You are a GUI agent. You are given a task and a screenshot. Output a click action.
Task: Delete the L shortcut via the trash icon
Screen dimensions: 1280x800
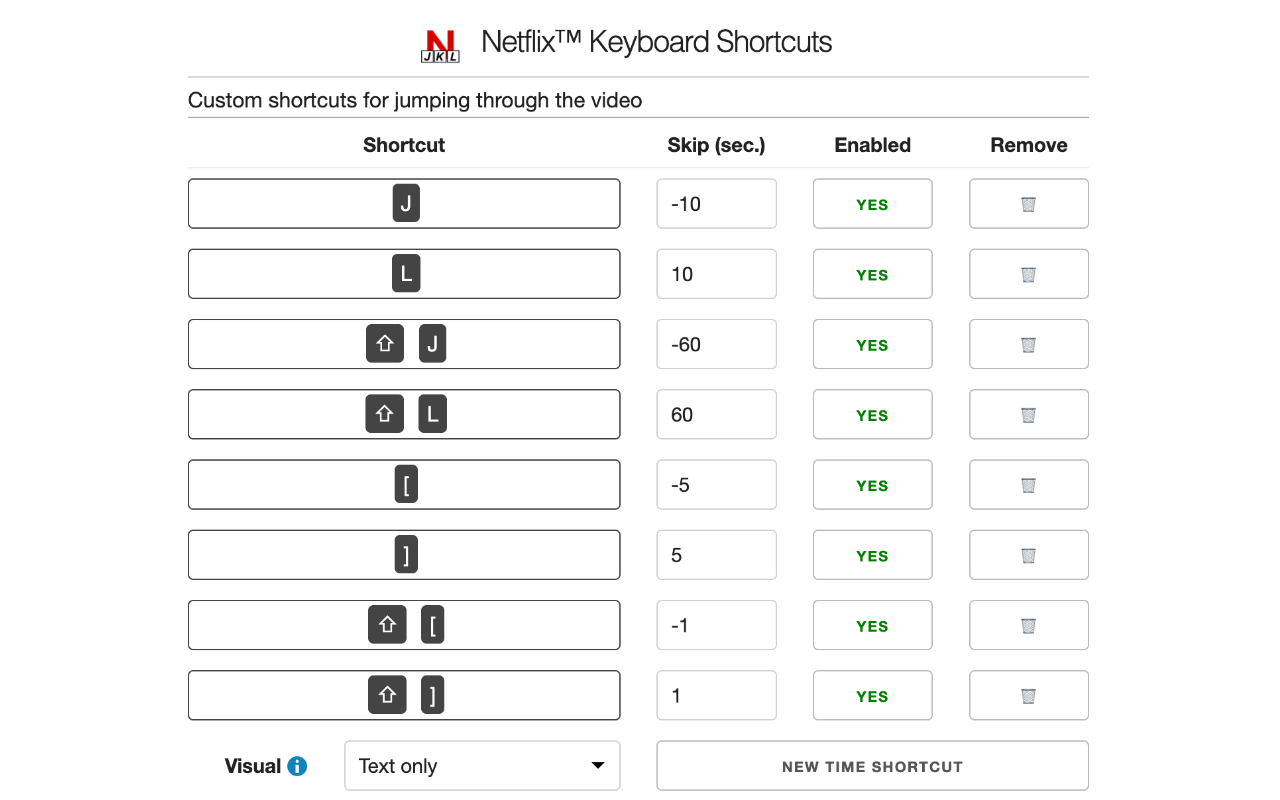pyautogui.click(x=1028, y=273)
